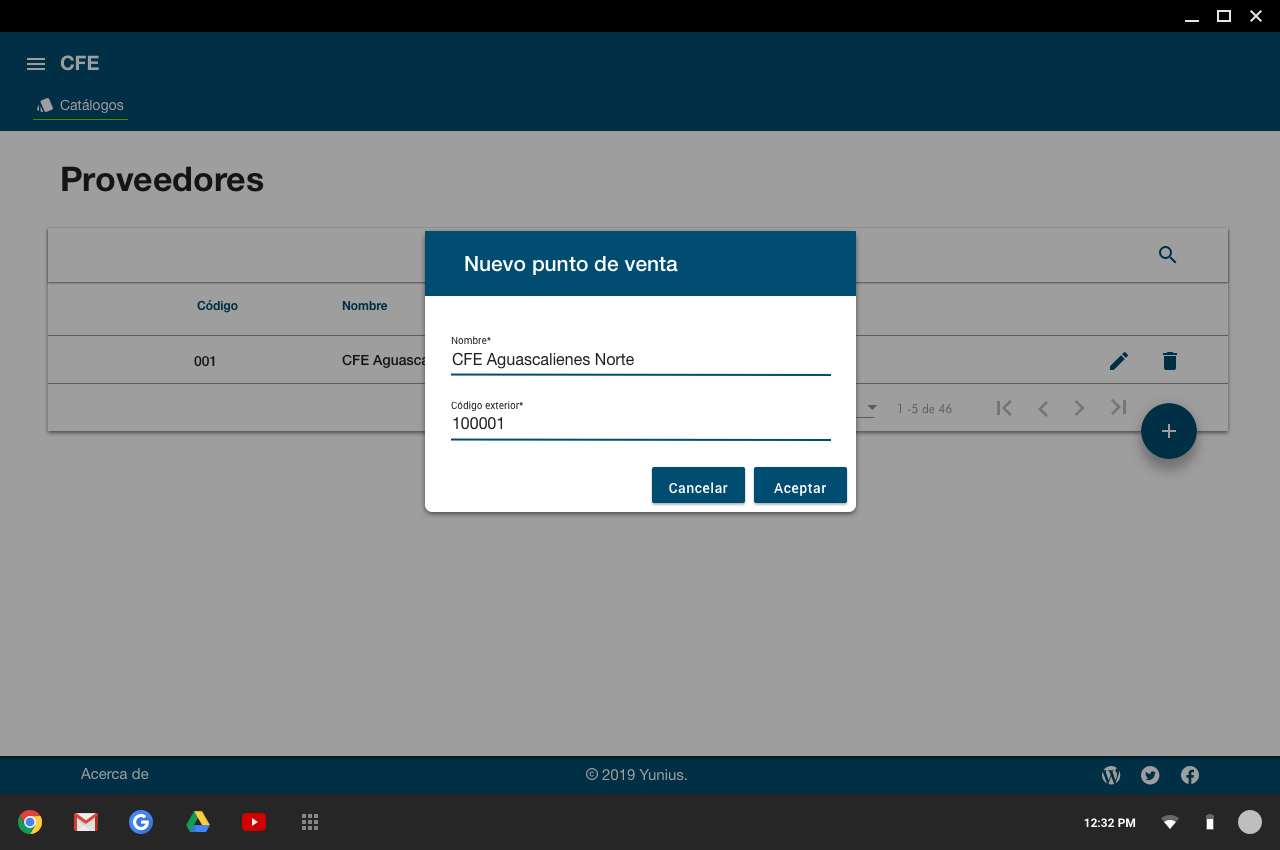
Task: Edit provider 001 with pencil icon
Action: pyautogui.click(x=1119, y=361)
